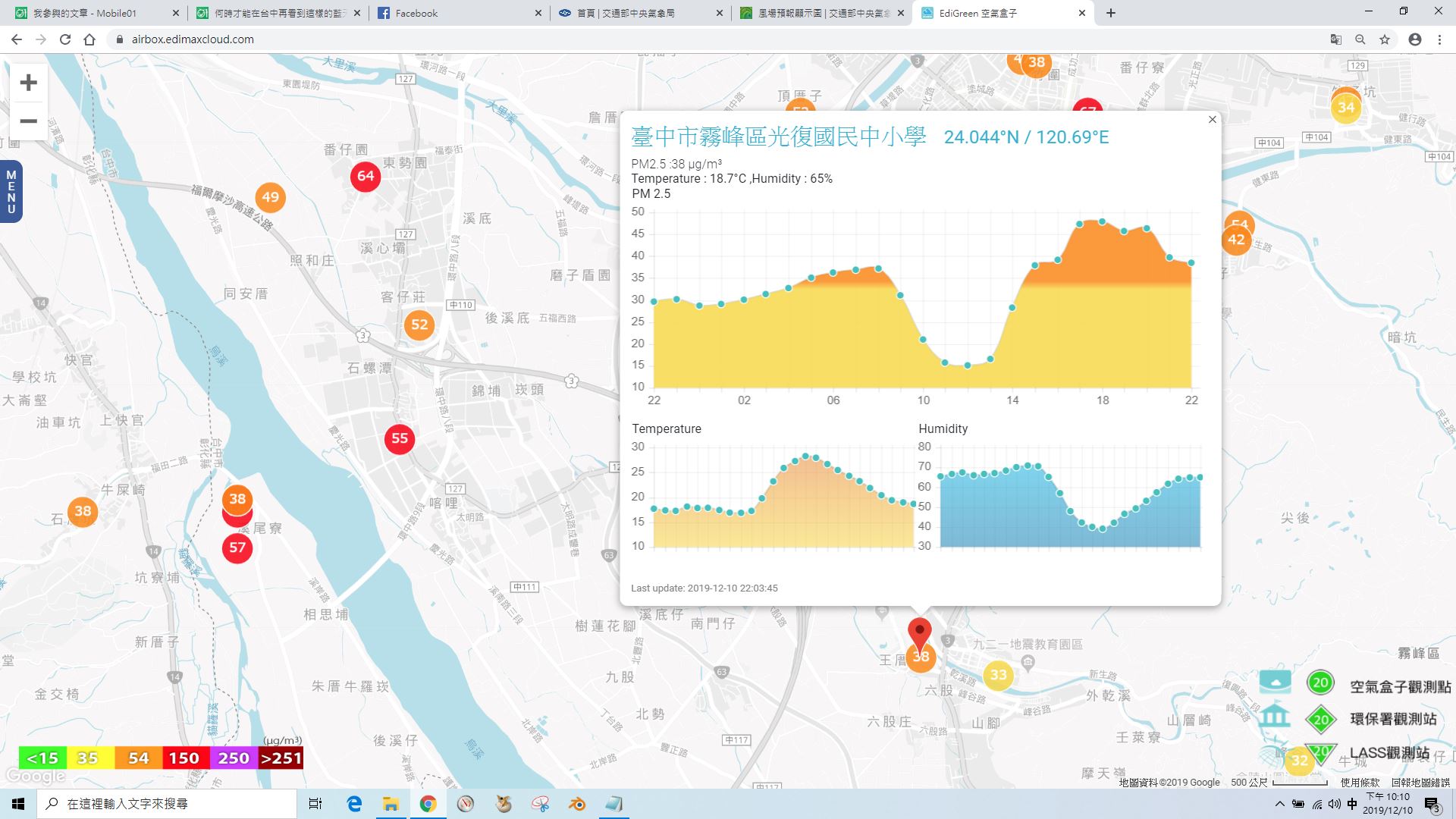Image resolution: width=1456 pixels, height=819 pixels.
Task: Click the red 64 PM2.5 marker
Action: pyautogui.click(x=366, y=176)
